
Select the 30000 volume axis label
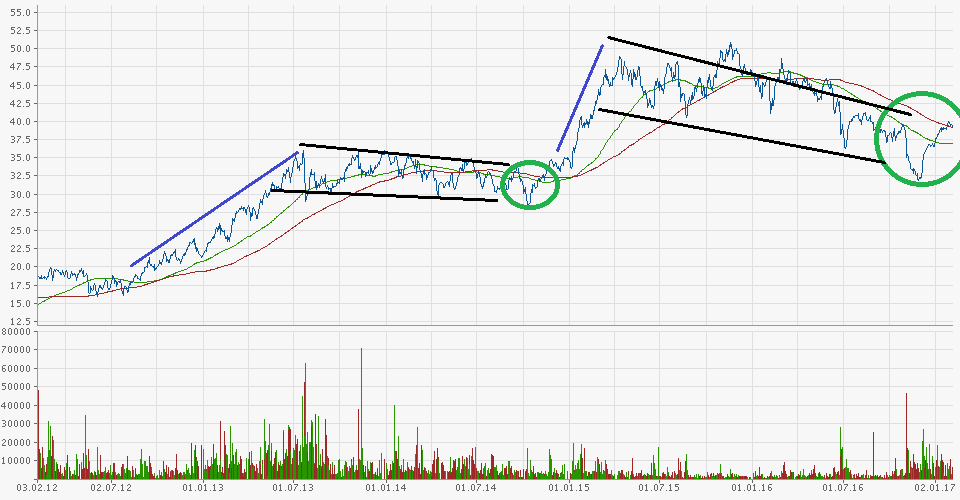(x=15, y=424)
